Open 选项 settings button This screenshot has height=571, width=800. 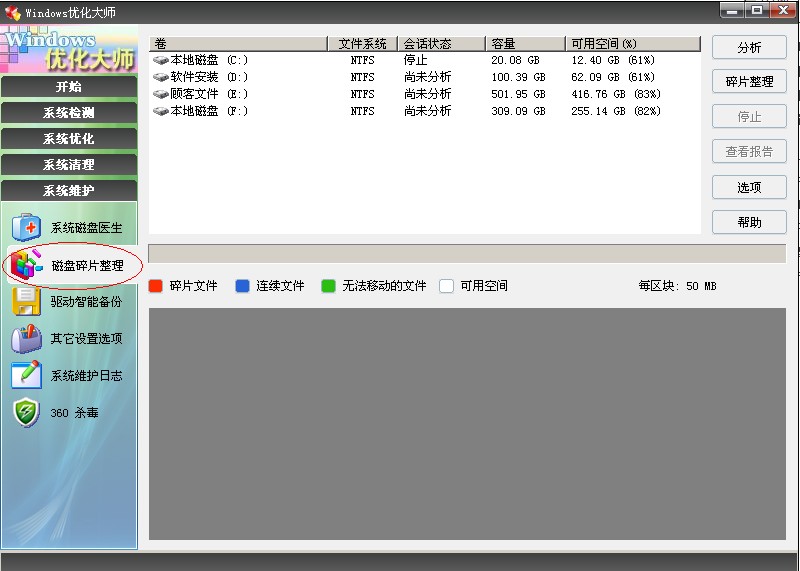[x=749, y=187]
